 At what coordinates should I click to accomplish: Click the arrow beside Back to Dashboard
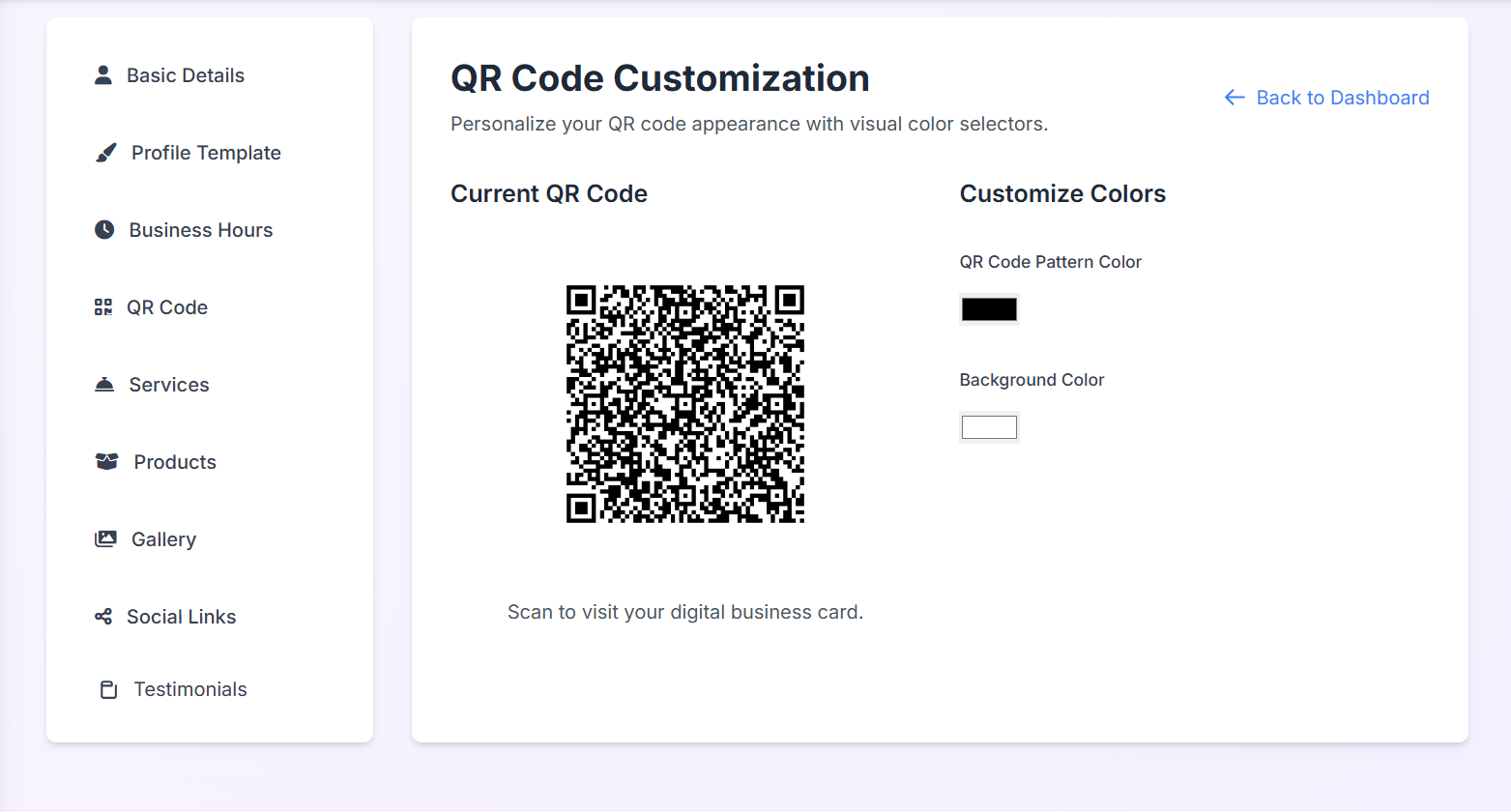pos(1234,98)
